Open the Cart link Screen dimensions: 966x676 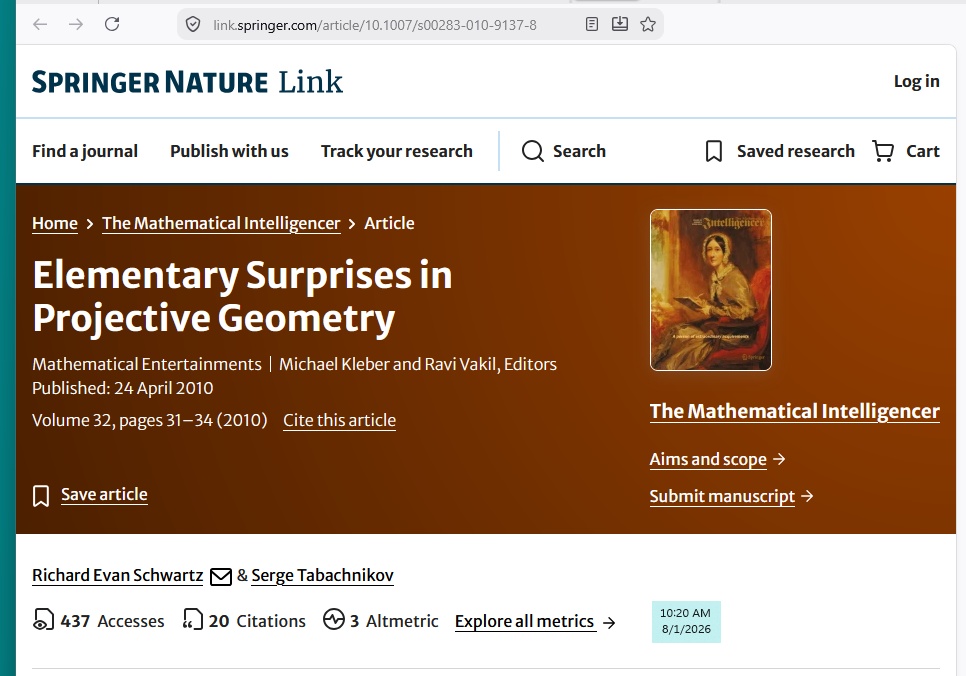(x=922, y=151)
